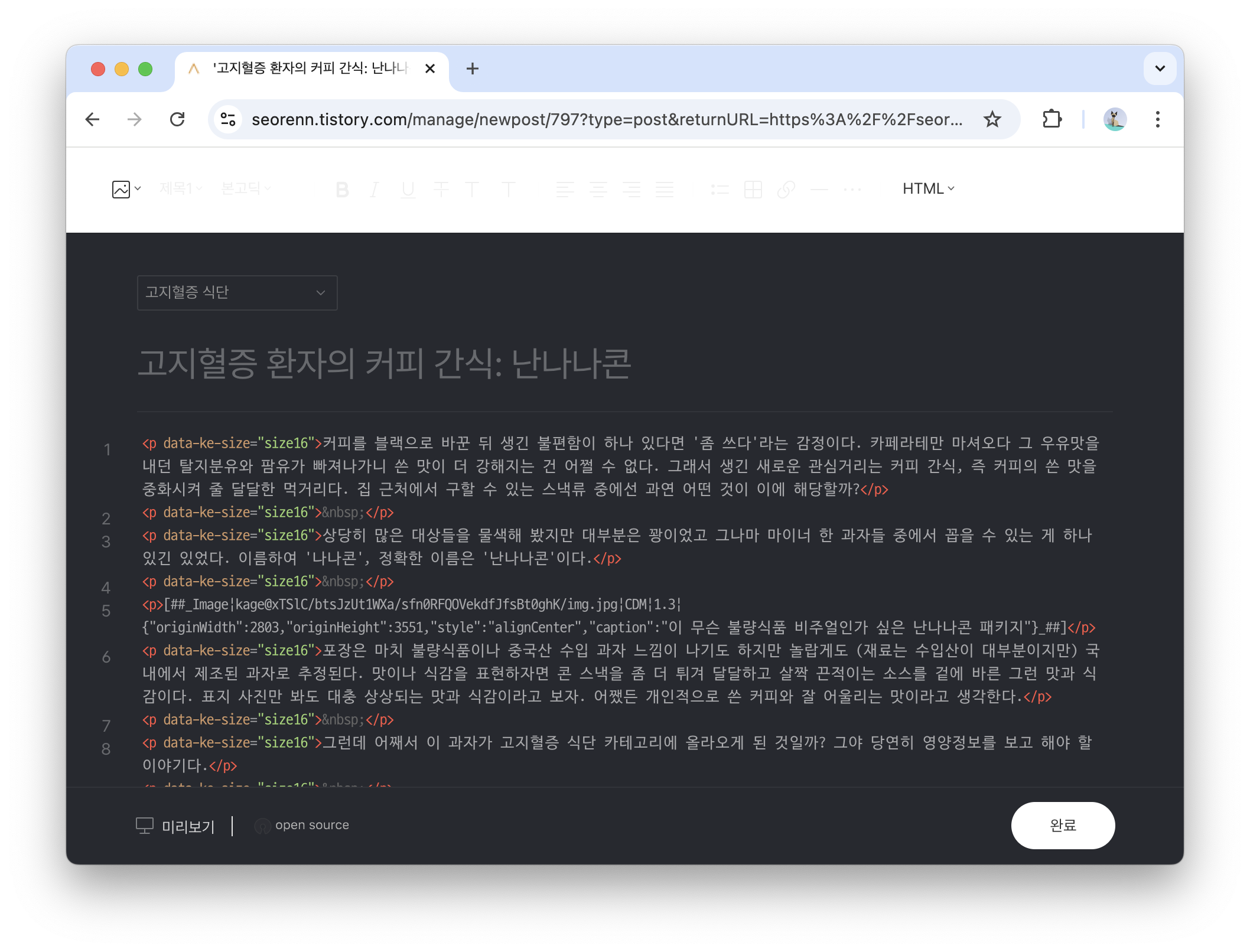Click the insert link icon
The image size is (1250, 952).
point(786,190)
